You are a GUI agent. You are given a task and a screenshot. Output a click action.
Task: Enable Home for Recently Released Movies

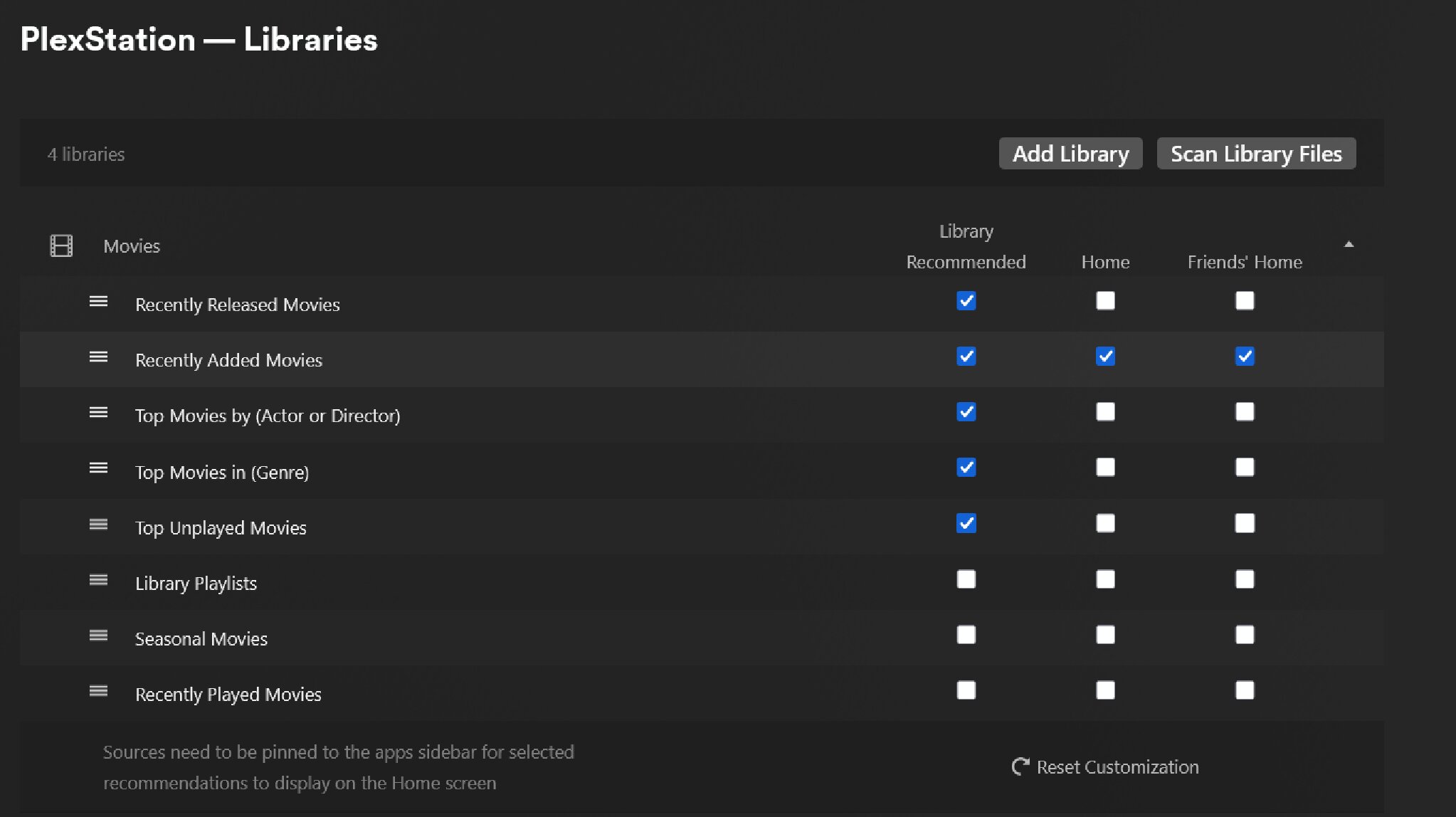pos(1105,301)
